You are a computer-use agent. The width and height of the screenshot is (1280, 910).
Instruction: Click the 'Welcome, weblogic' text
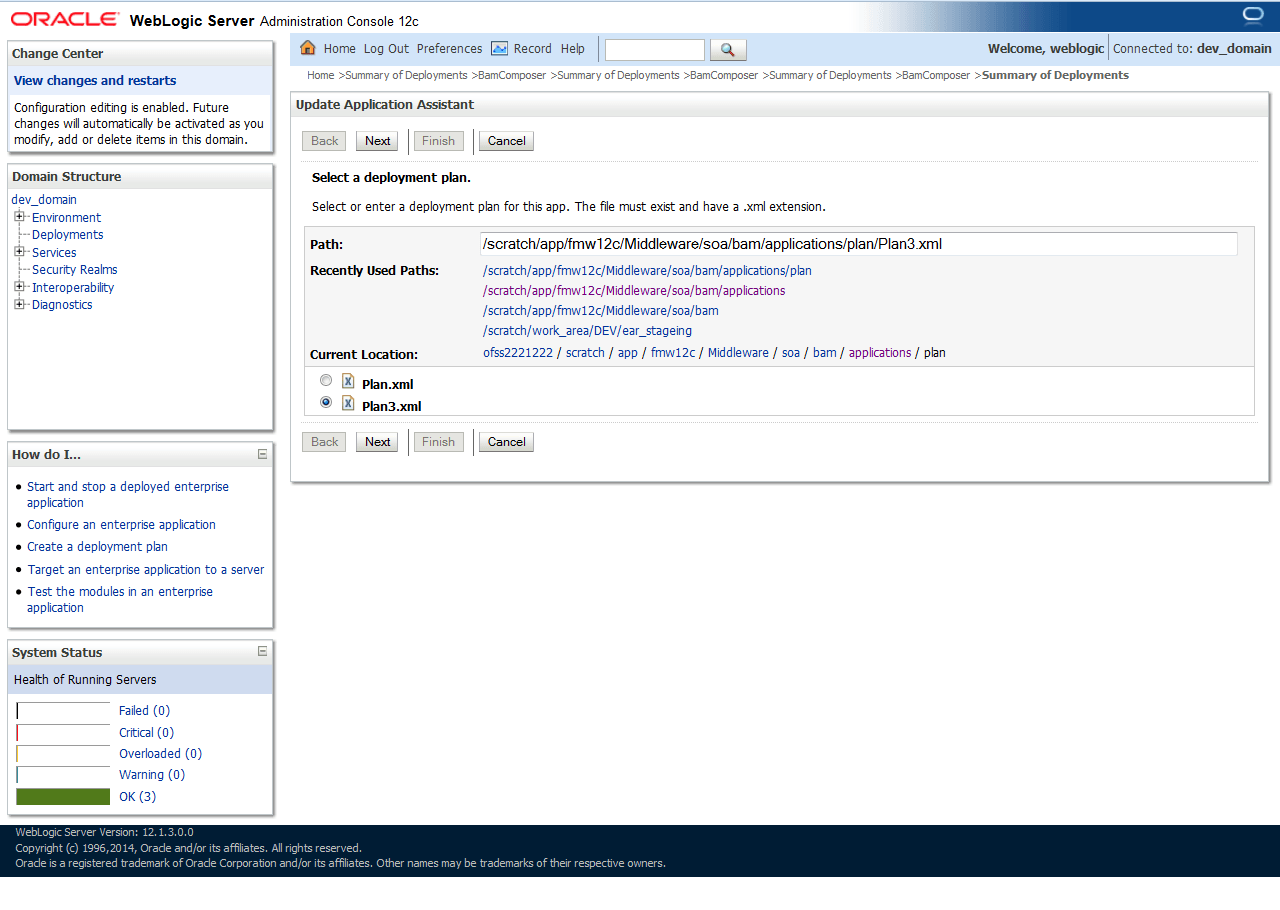[x=1046, y=49]
